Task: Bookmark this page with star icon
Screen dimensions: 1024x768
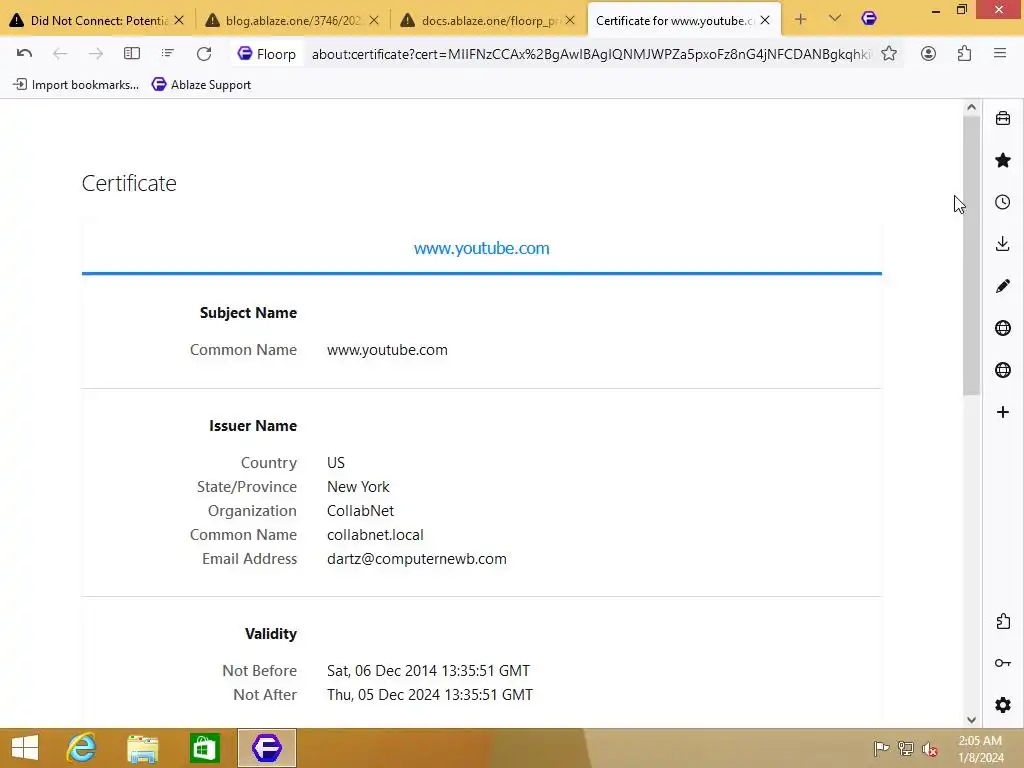Action: tap(889, 54)
